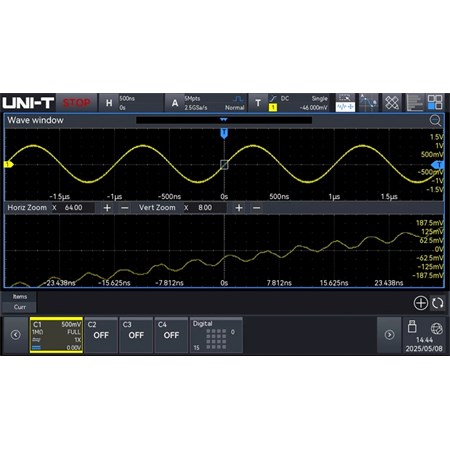
Task: Click the 500ns timebase value
Action: coord(127,99)
